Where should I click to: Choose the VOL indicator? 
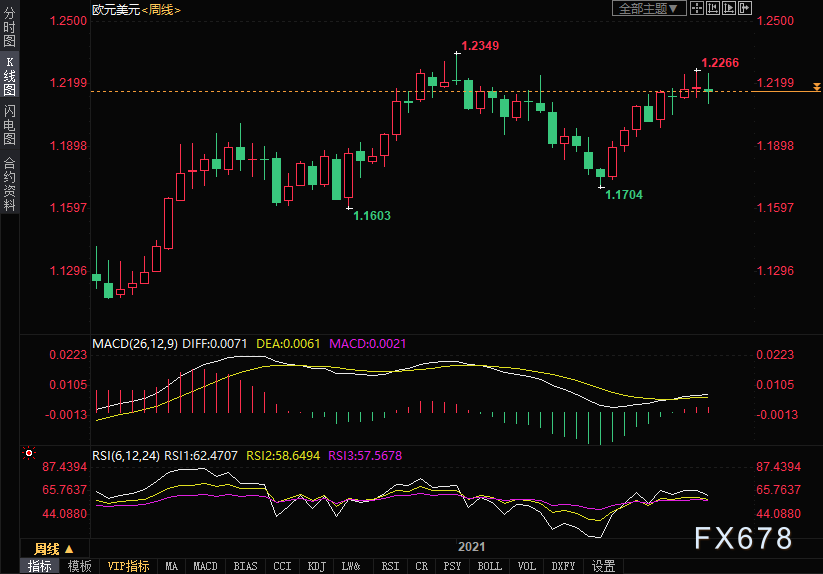(x=526, y=566)
